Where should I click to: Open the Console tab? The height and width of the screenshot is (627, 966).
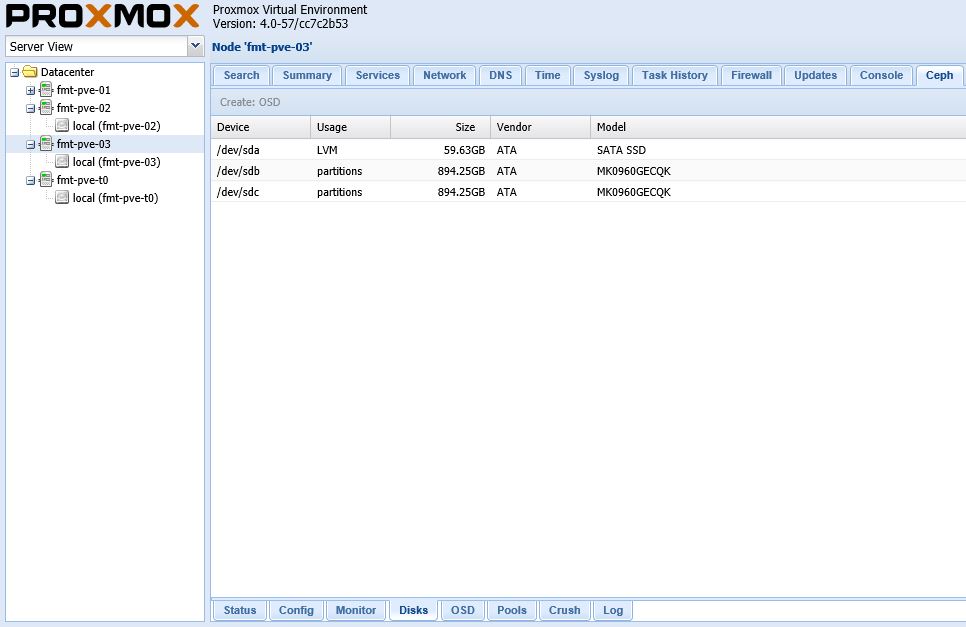pyautogui.click(x=882, y=75)
